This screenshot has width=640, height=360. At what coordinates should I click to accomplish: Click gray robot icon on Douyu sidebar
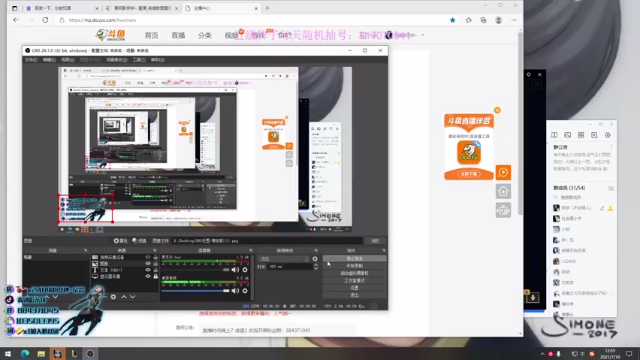(x=503, y=210)
